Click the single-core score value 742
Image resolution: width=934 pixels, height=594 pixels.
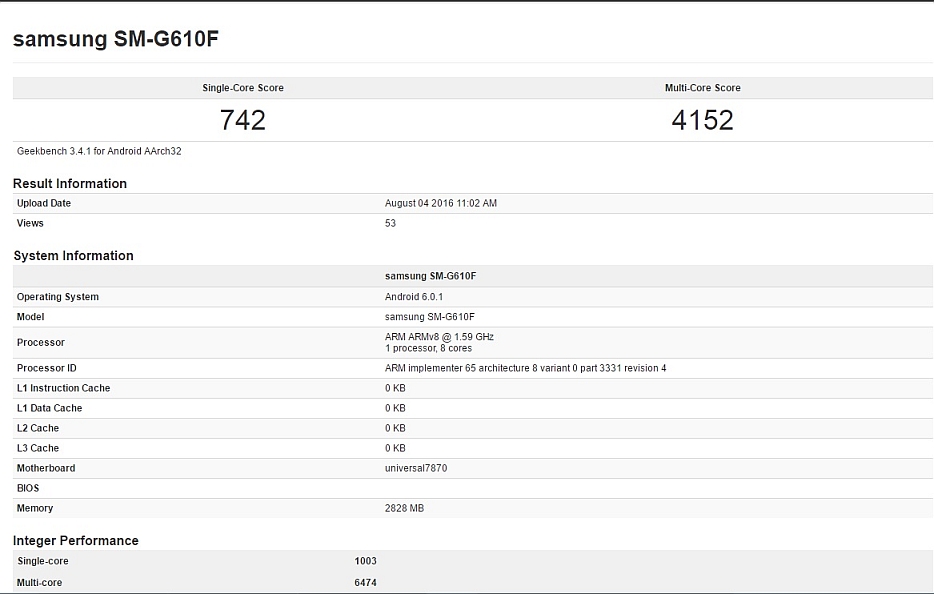pyautogui.click(x=242, y=120)
